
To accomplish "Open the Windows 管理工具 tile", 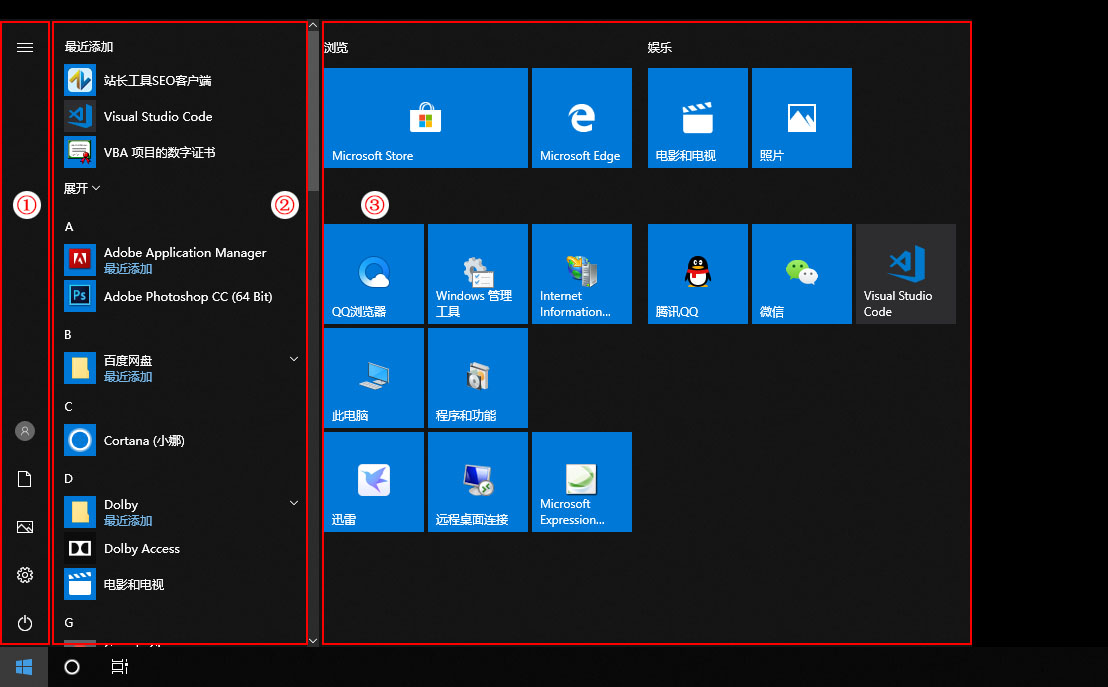I will click(x=478, y=274).
